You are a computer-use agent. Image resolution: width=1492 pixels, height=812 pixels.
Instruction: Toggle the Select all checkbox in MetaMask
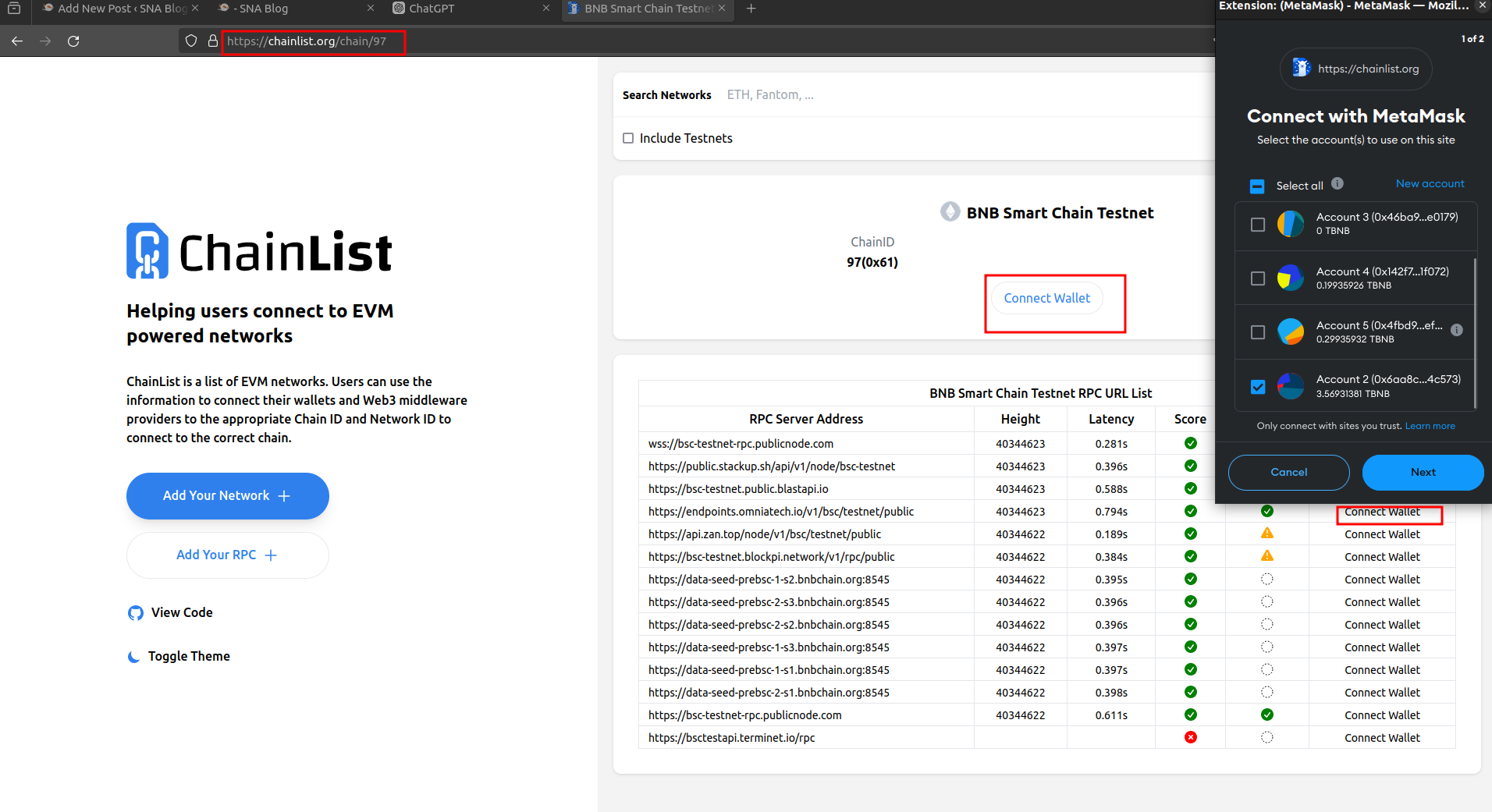pos(1257,186)
